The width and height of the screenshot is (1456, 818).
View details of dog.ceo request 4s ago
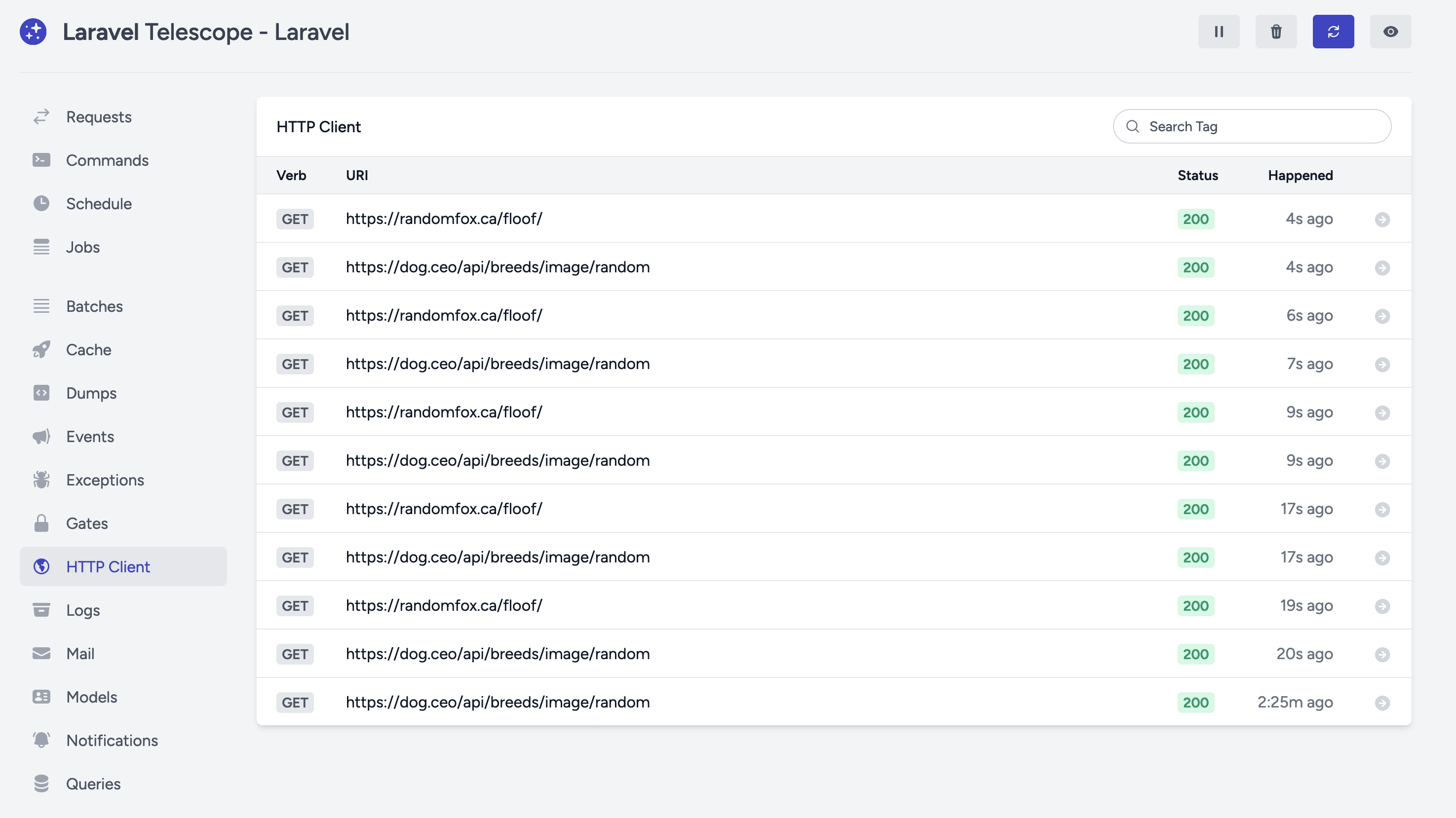click(1382, 268)
